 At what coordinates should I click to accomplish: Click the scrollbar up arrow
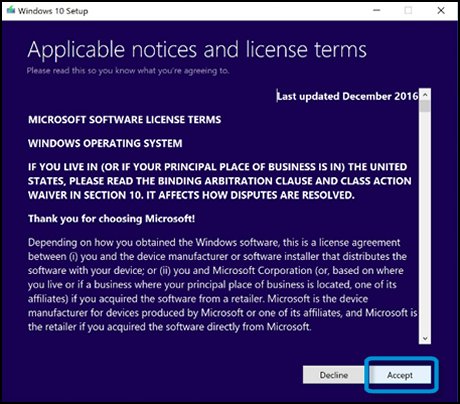[x=425, y=95]
